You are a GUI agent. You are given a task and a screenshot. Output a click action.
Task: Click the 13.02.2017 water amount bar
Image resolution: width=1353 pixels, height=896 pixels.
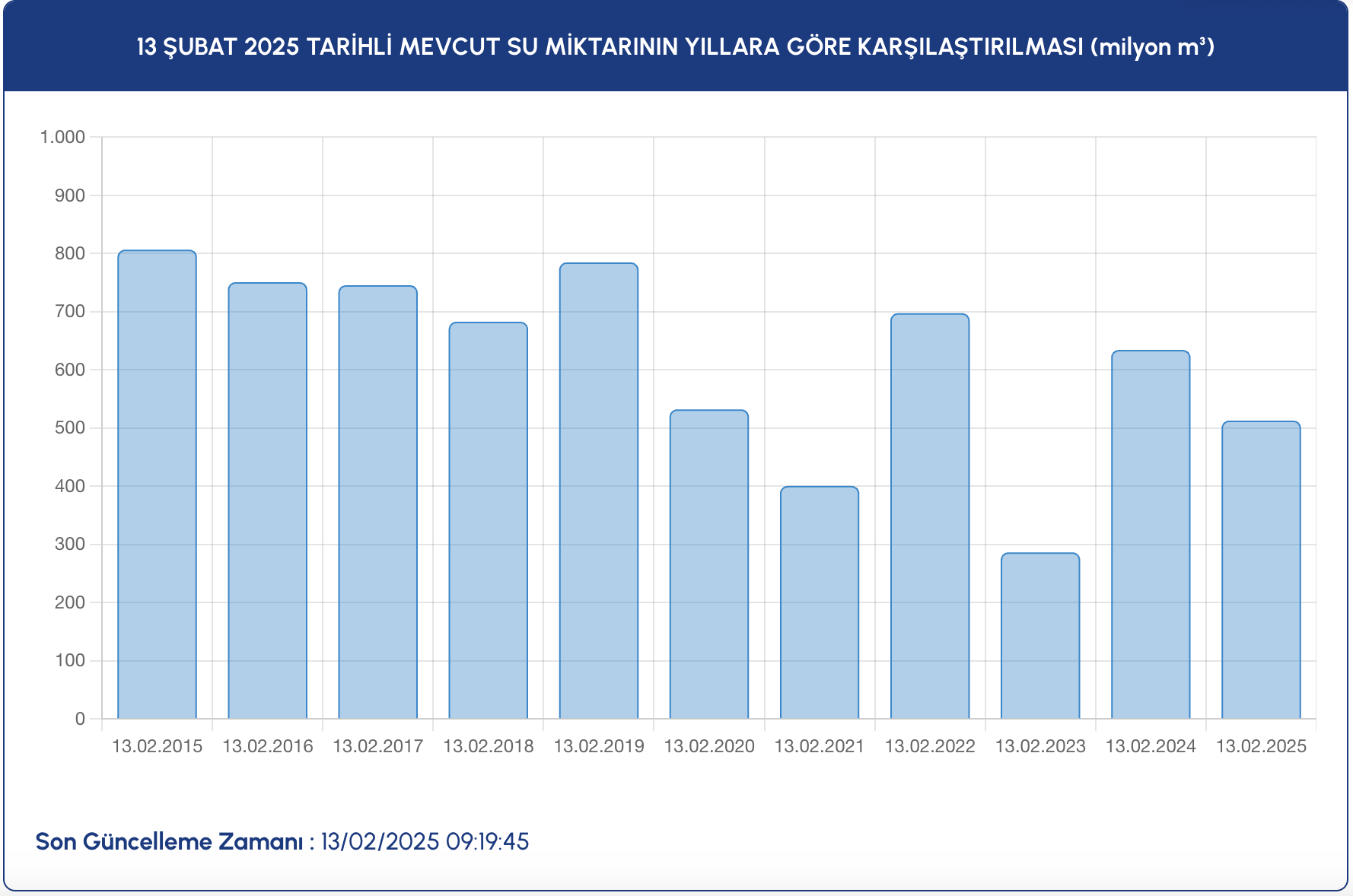pos(377,502)
